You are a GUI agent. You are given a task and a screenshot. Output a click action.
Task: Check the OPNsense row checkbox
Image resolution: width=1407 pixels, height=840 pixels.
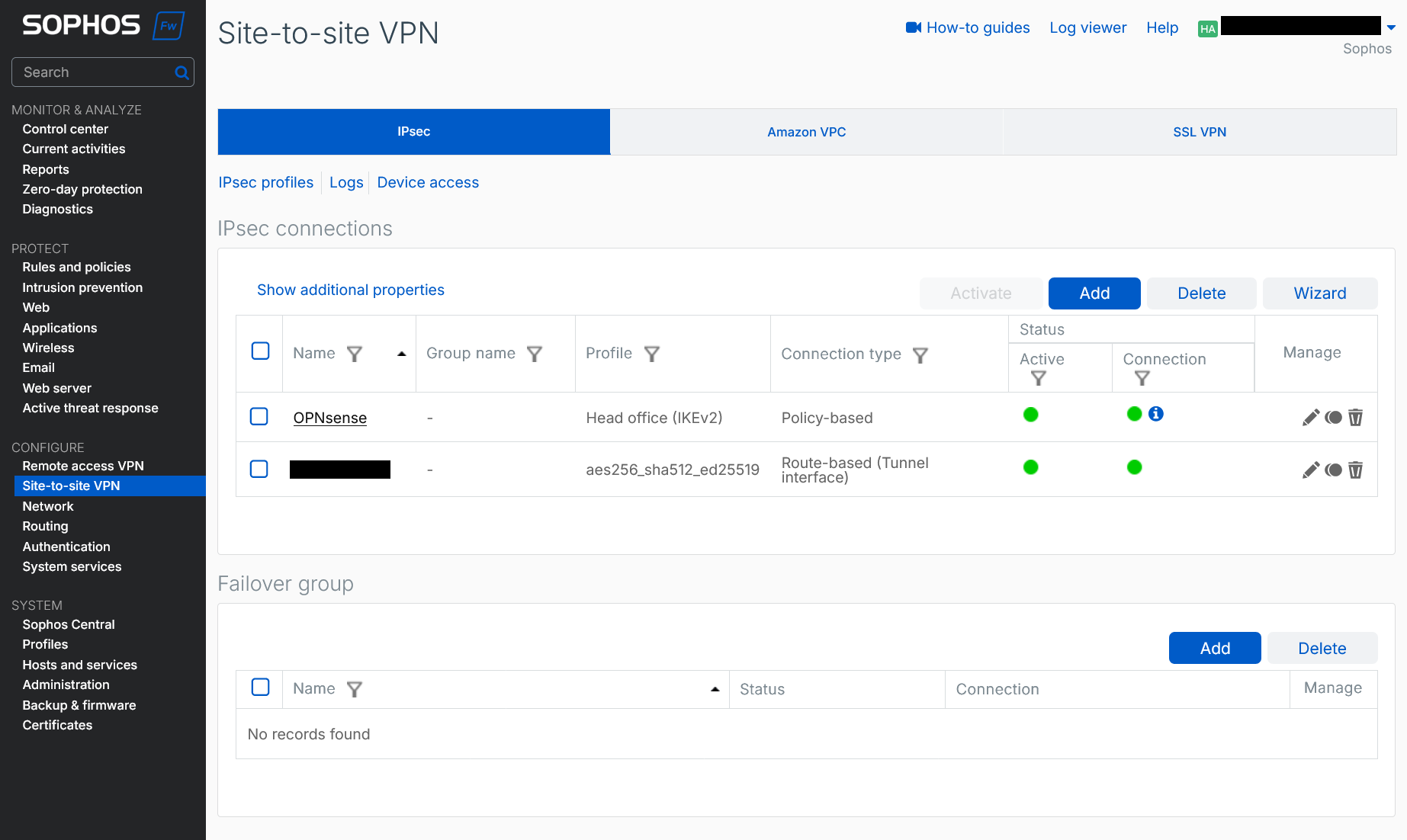click(259, 416)
